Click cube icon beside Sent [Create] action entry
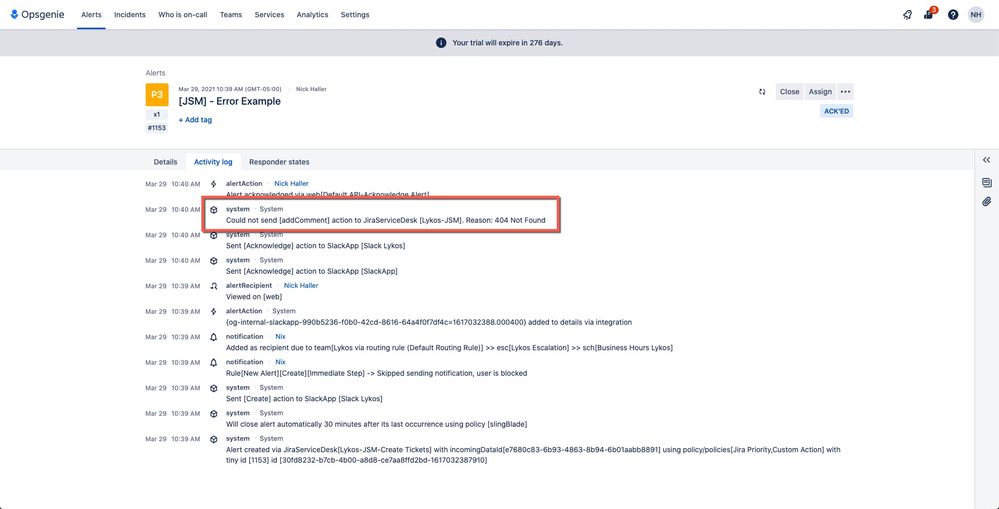The height and width of the screenshot is (509, 999). pyautogui.click(x=214, y=388)
